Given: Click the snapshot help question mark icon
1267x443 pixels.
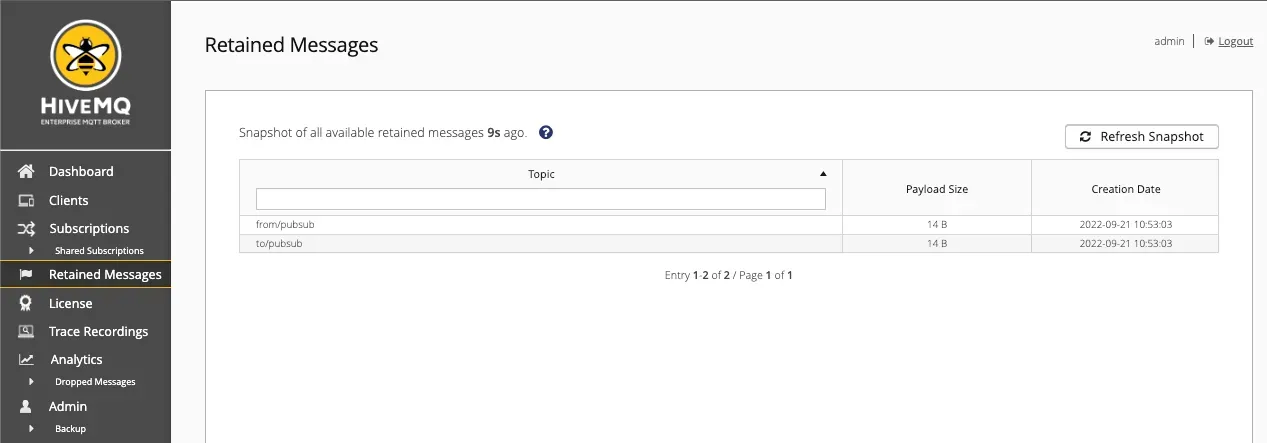Looking at the screenshot, I should (x=546, y=132).
